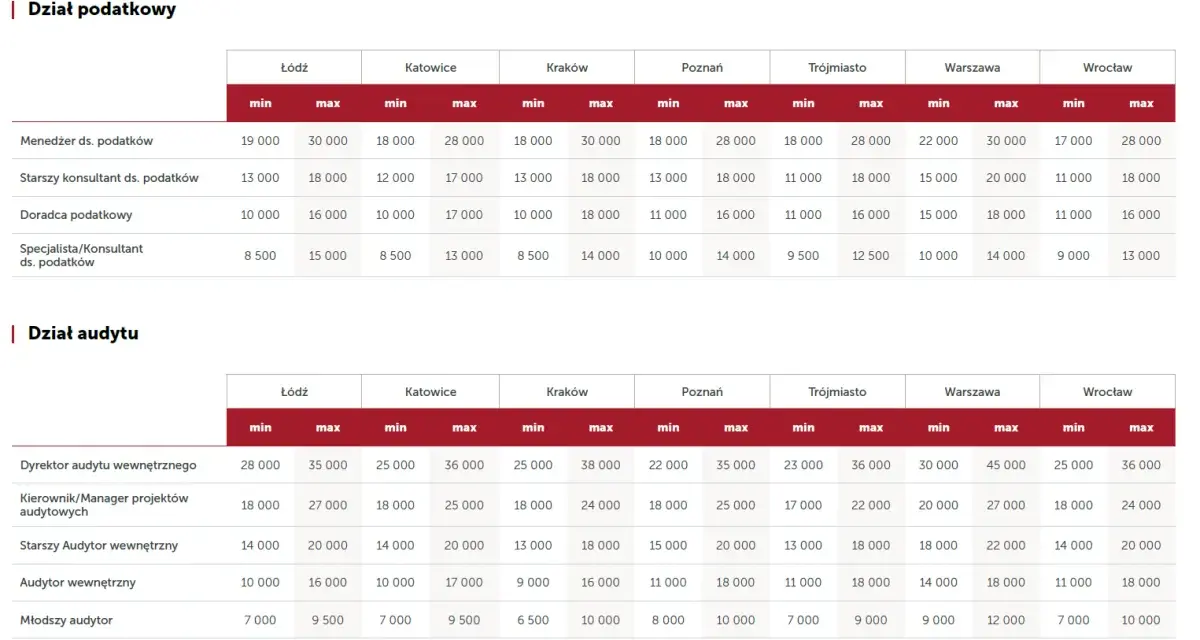This screenshot has height=640, width=1200.
Task: Select the Katowice column header in tax table
Action: [x=431, y=68]
